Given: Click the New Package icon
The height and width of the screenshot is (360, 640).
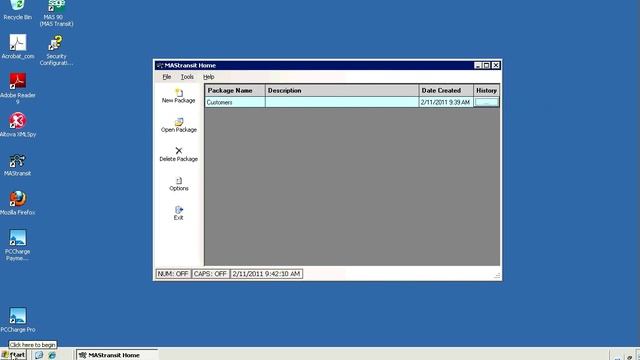Looking at the screenshot, I should pyautogui.click(x=179, y=93).
